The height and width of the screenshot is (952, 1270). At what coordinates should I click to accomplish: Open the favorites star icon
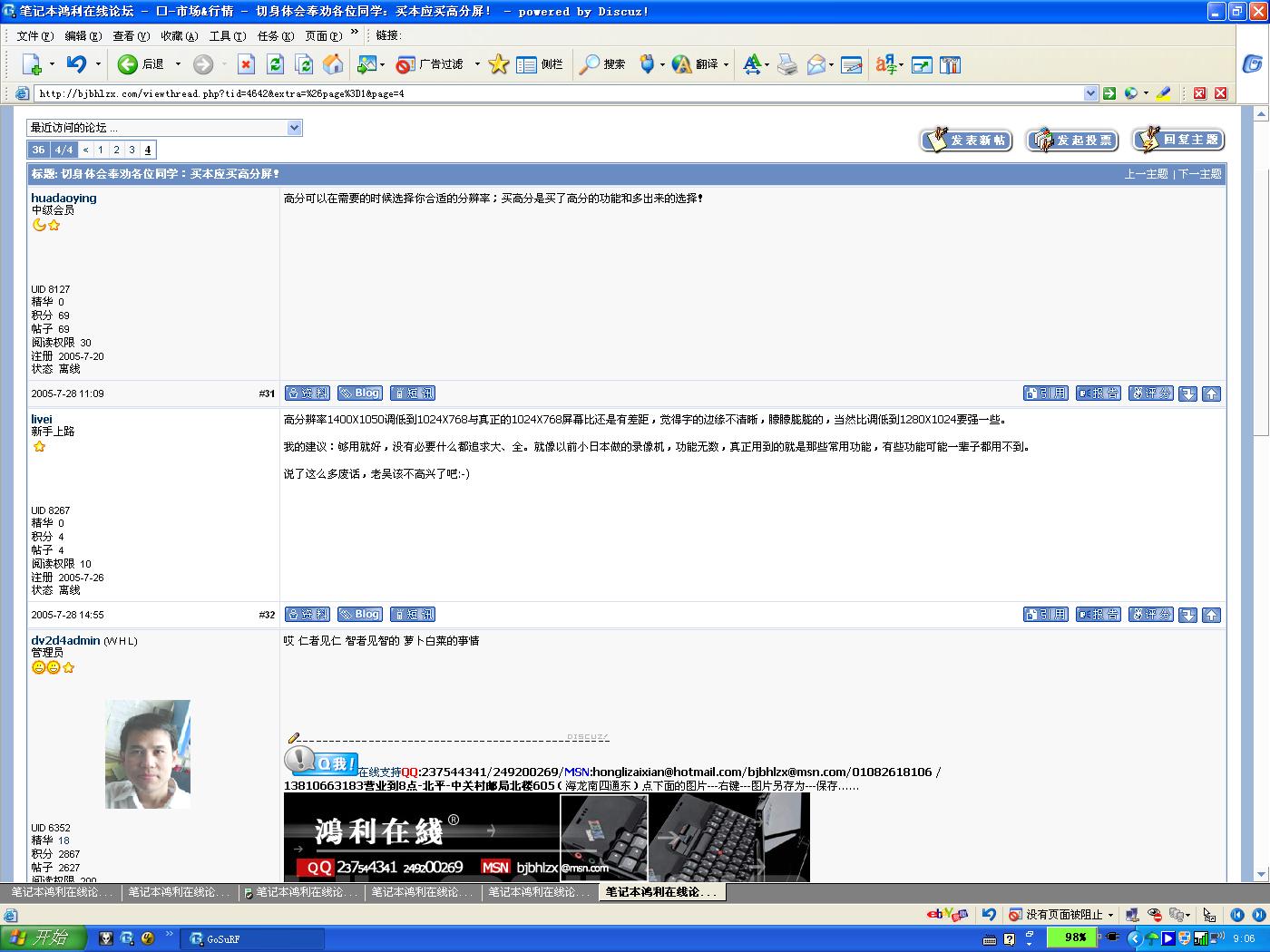coord(499,64)
